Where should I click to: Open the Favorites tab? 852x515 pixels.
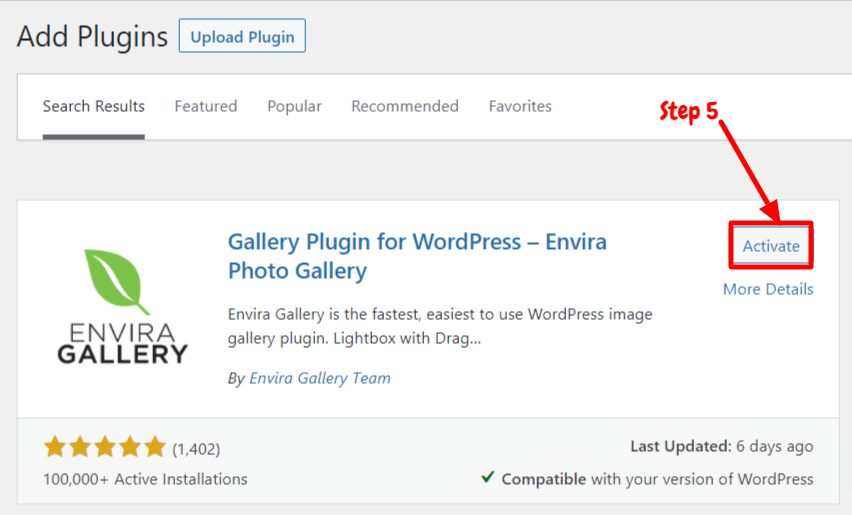pyautogui.click(x=520, y=106)
